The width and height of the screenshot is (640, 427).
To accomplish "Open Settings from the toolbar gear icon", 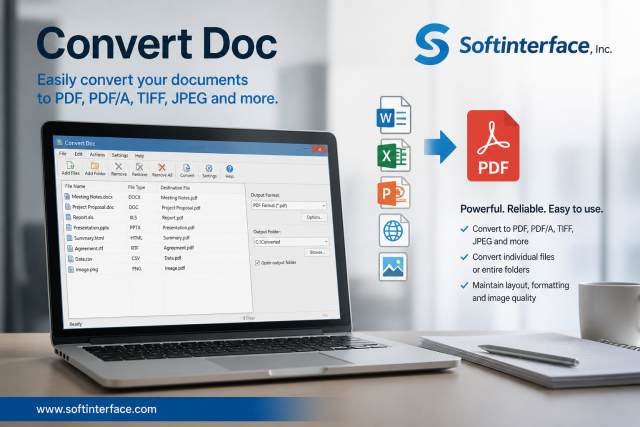I will coord(209,169).
